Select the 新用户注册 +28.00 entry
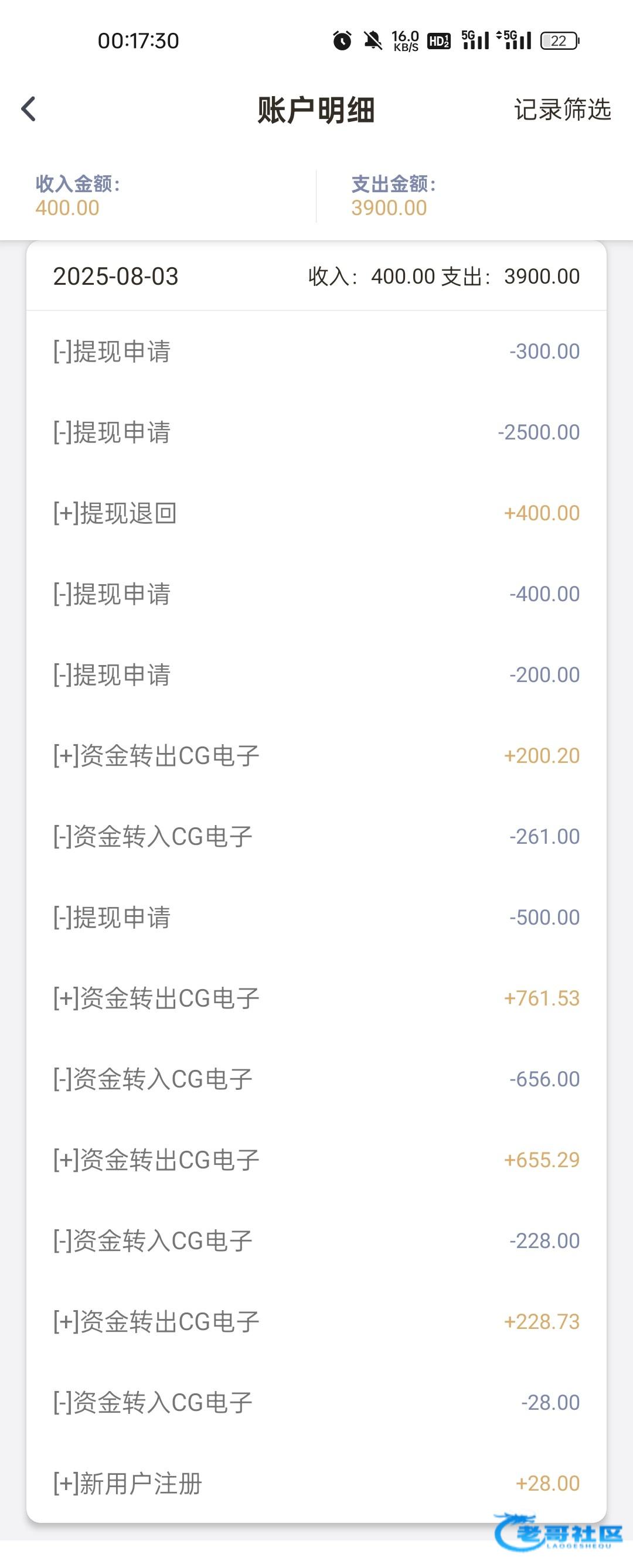This screenshot has width=633, height=1568. point(316,1484)
